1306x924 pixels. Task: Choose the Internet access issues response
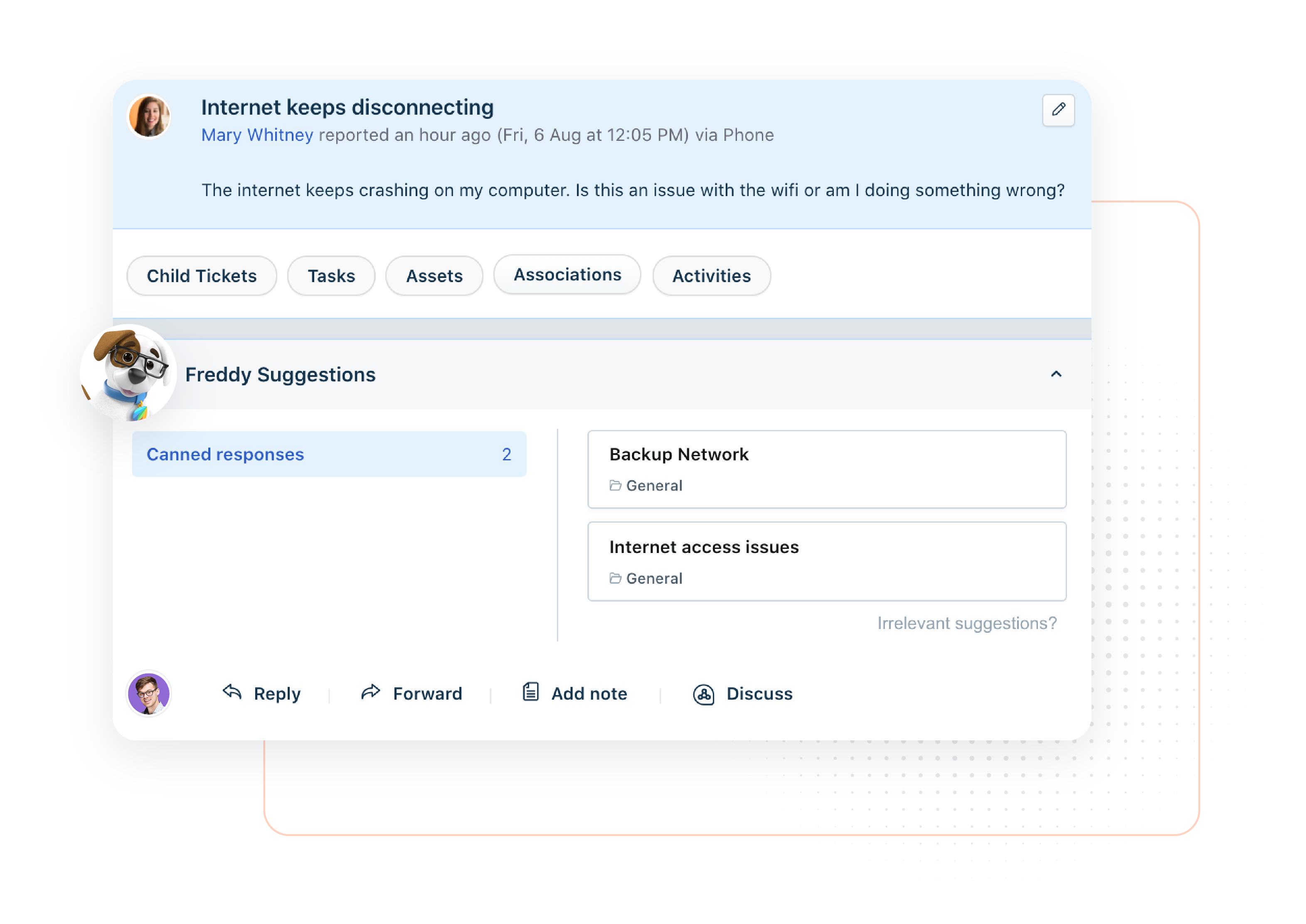coord(826,561)
